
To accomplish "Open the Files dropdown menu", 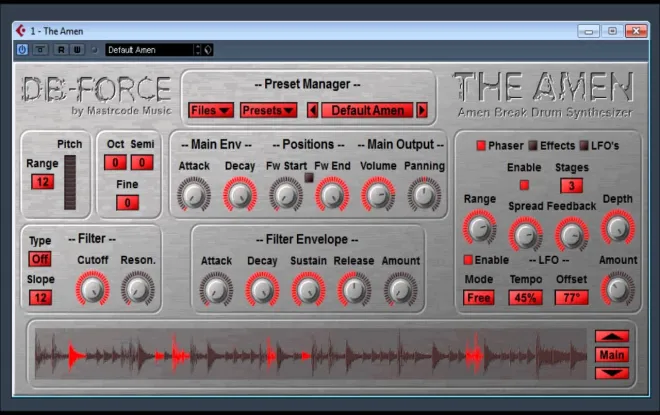I will pyautogui.click(x=211, y=110).
